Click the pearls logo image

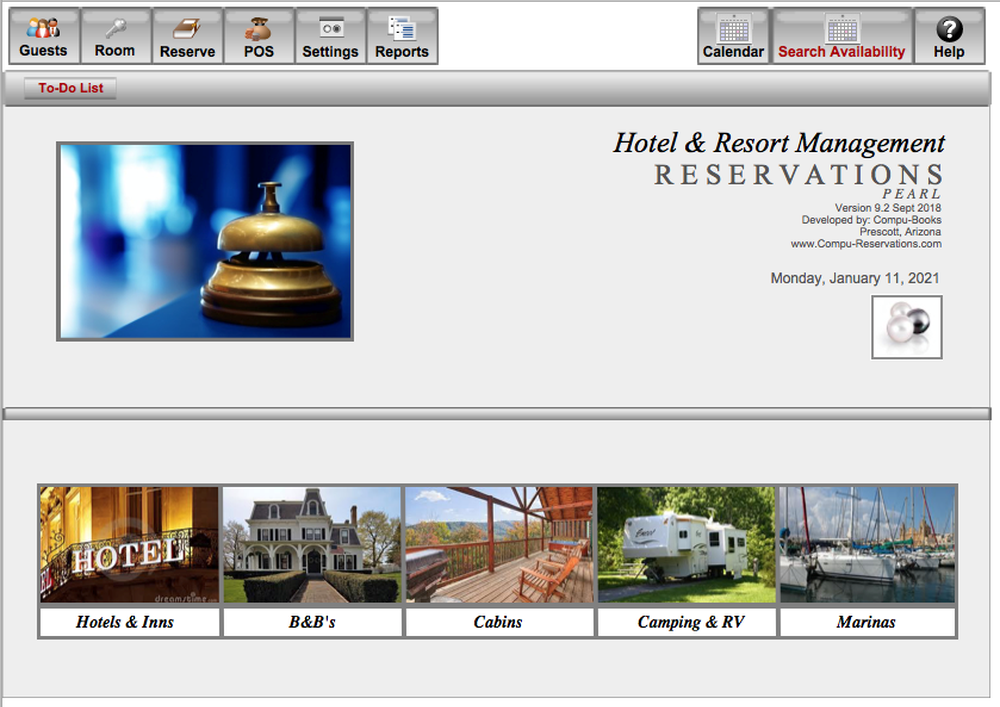906,327
